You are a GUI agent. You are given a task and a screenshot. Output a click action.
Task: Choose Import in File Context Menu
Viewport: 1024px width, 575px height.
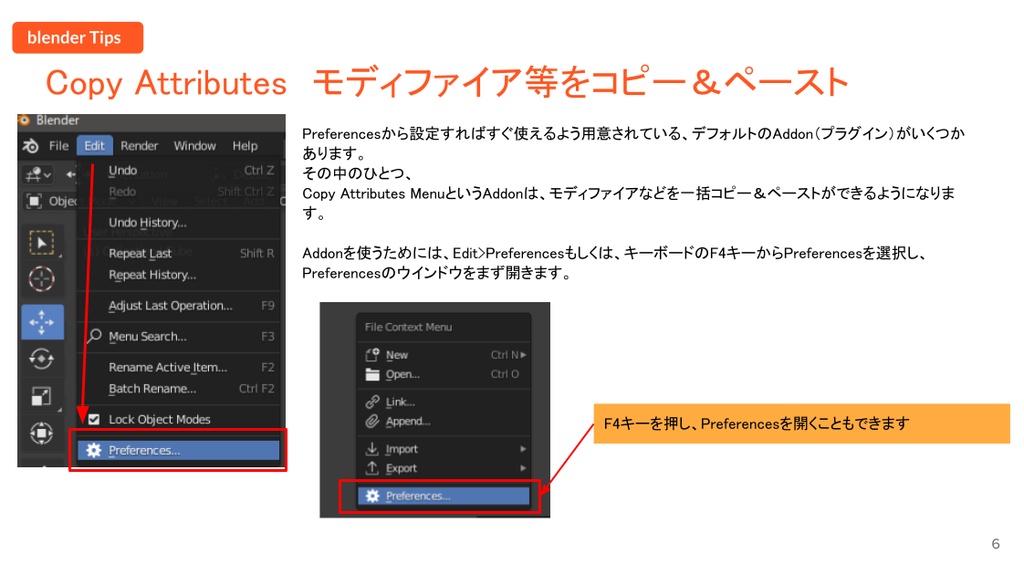443,449
